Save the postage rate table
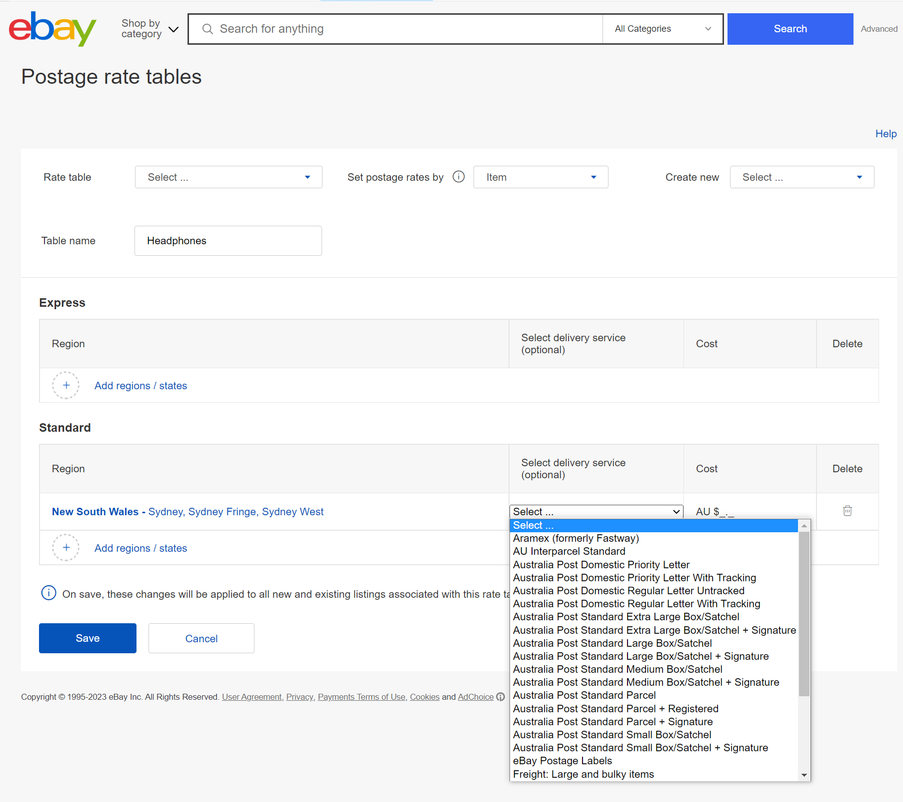This screenshot has width=903, height=802. coord(88,638)
